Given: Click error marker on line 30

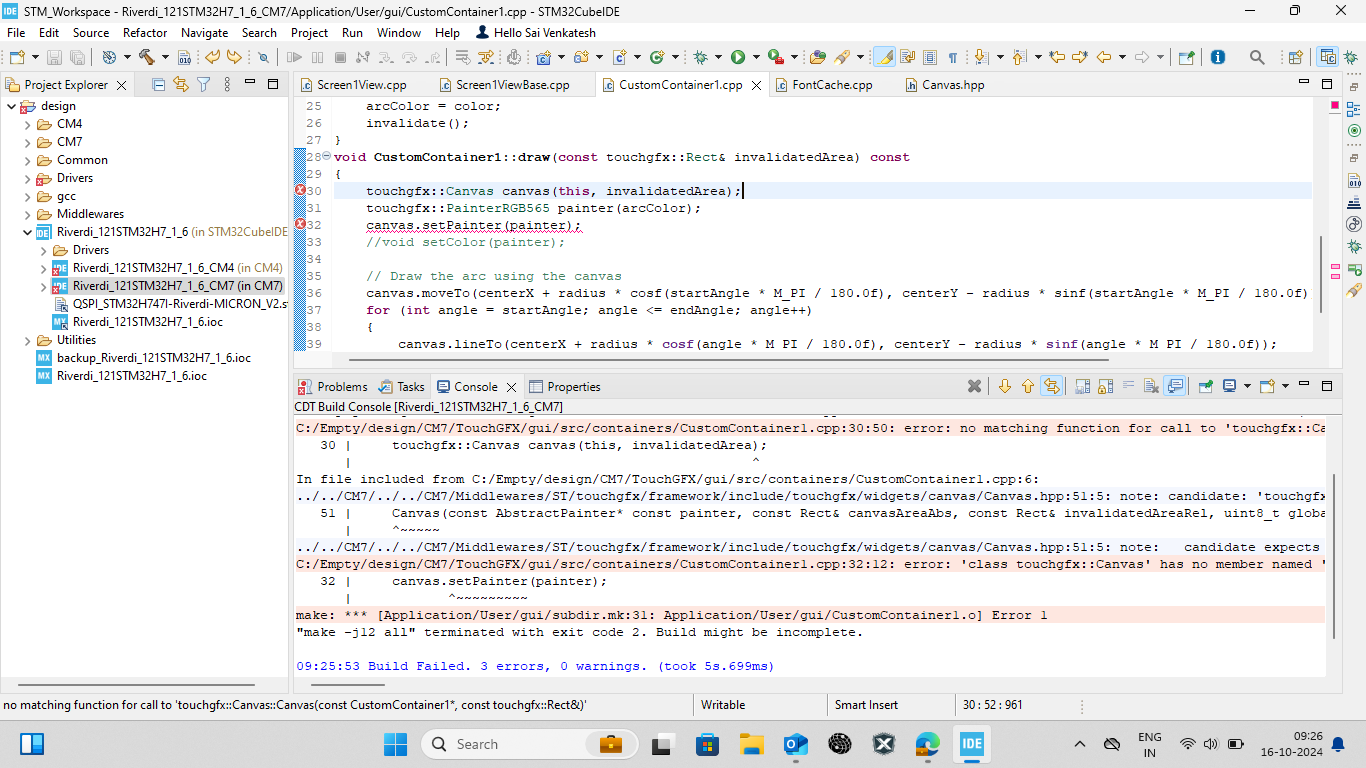Looking at the screenshot, I should (x=300, y=190).
